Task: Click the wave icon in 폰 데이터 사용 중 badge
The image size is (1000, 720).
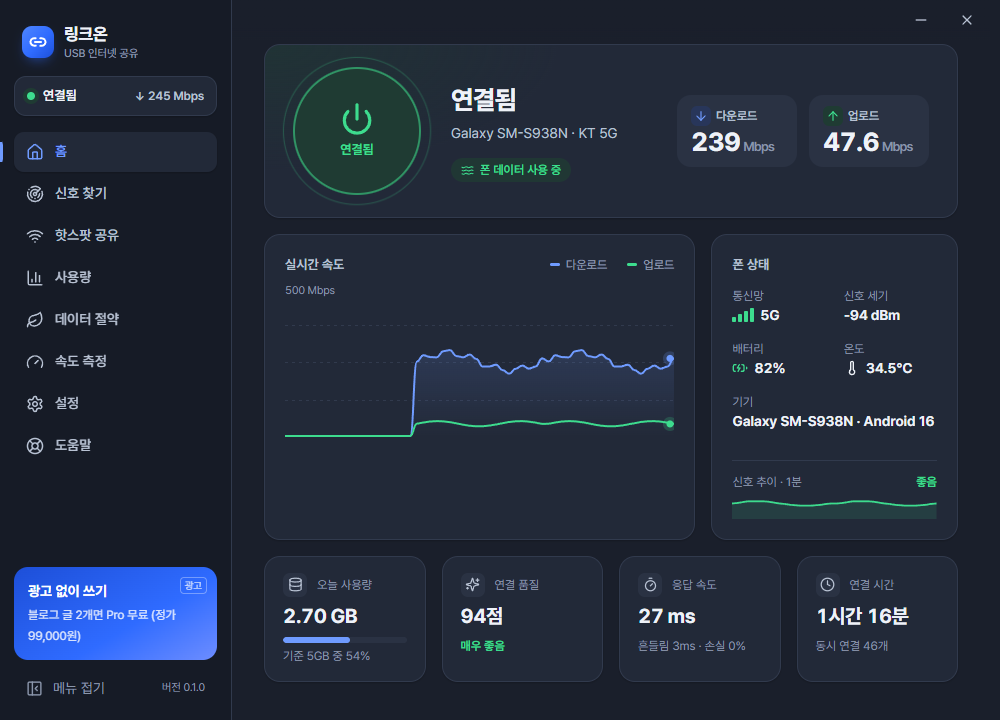Action: pyautogui.click(x=467, y=170)
